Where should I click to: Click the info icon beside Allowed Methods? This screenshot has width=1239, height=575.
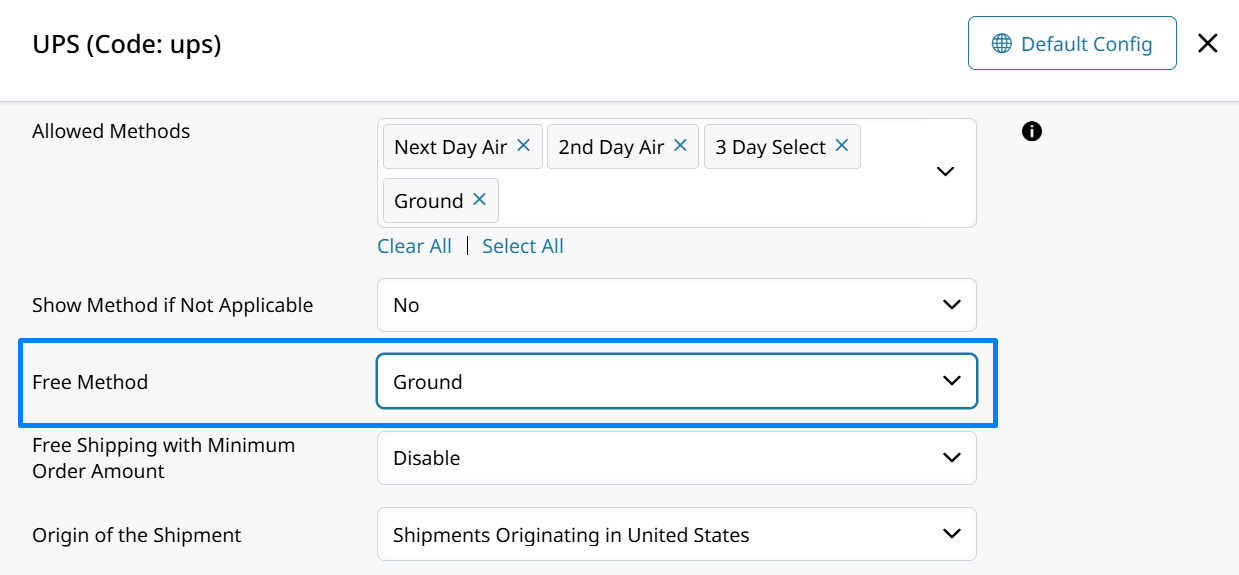1032,131
